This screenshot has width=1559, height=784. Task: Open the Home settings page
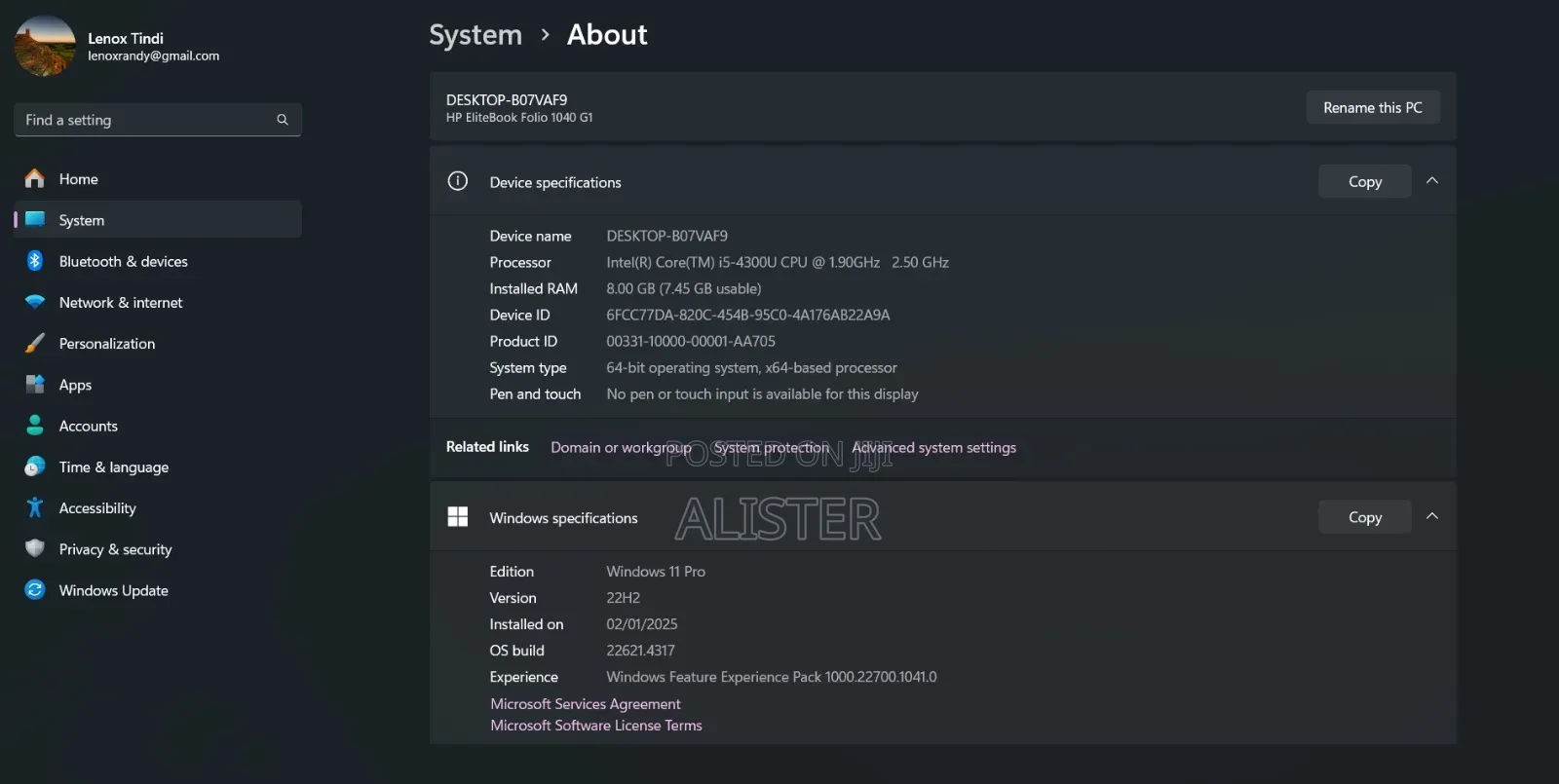(x=158, y=178)
